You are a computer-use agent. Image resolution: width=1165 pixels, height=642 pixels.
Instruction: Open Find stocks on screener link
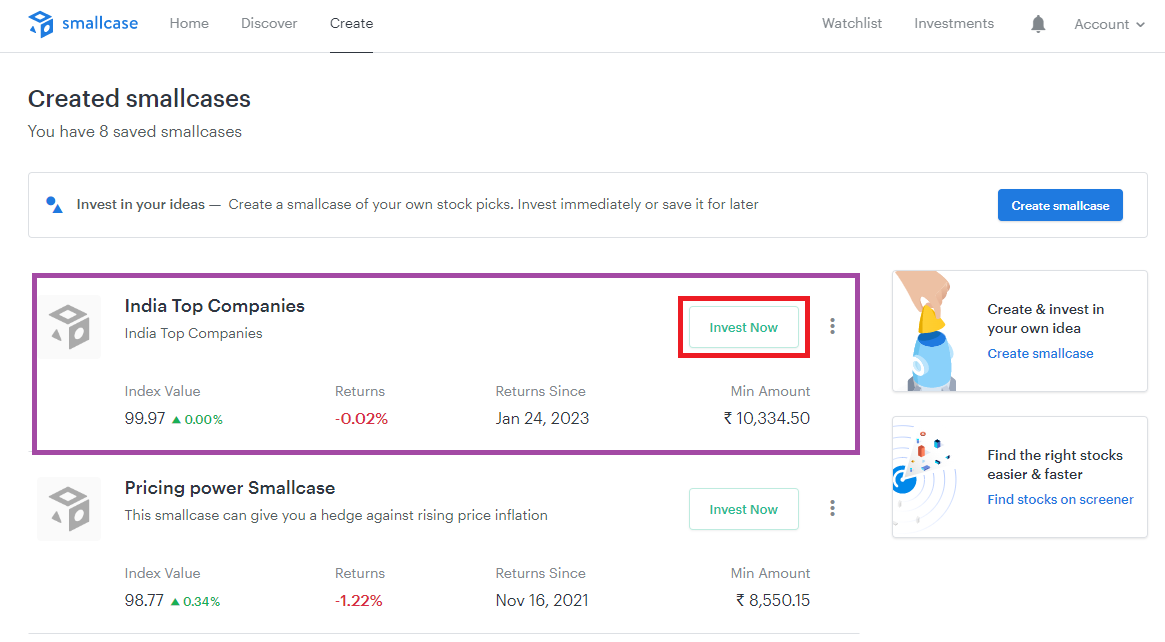(x=1060, y=499)
